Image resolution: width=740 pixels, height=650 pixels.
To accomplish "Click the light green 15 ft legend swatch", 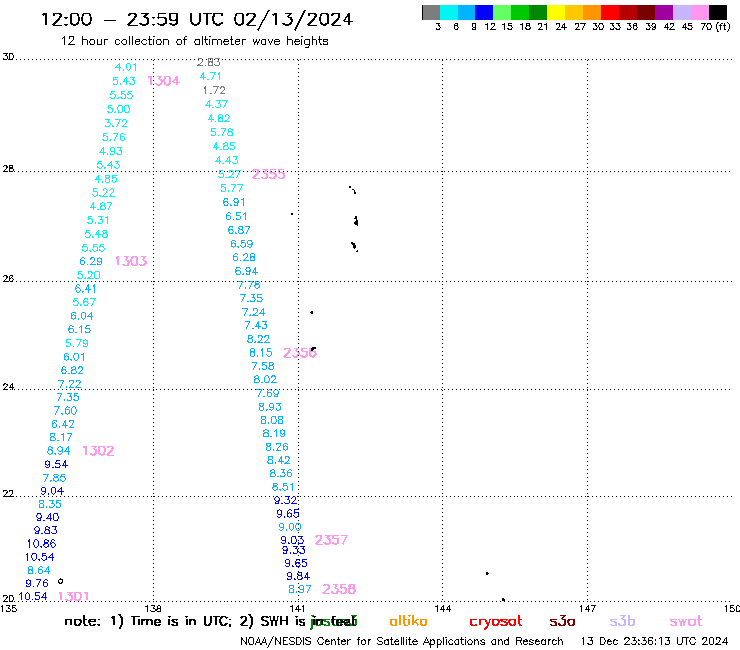I will pos(502,12).
